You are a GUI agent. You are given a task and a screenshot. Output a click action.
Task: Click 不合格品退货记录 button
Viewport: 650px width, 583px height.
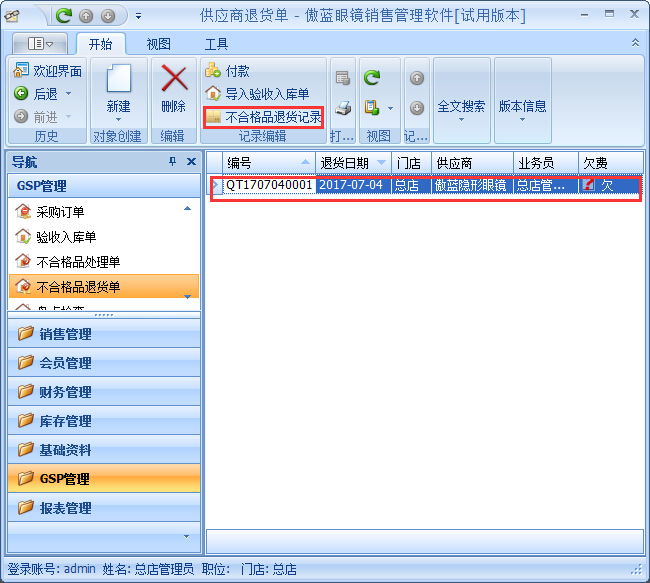pyautogui.click(x=264, y=117)
